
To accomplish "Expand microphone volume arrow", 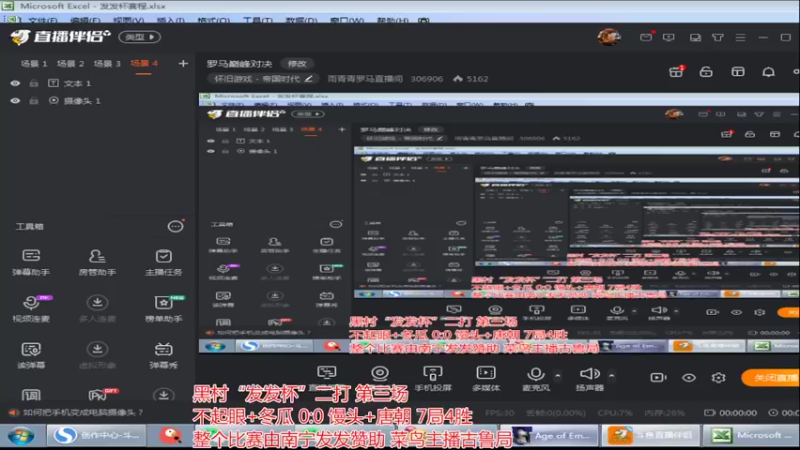I will pos(558,376).
